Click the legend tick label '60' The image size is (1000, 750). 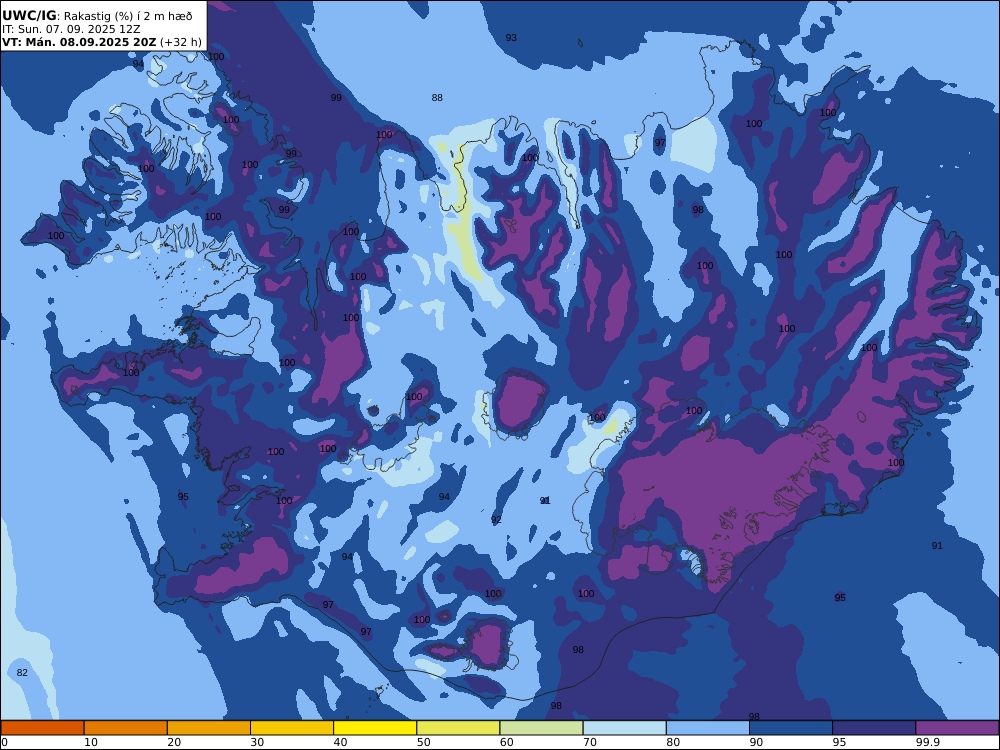click(x=506, y=742)
